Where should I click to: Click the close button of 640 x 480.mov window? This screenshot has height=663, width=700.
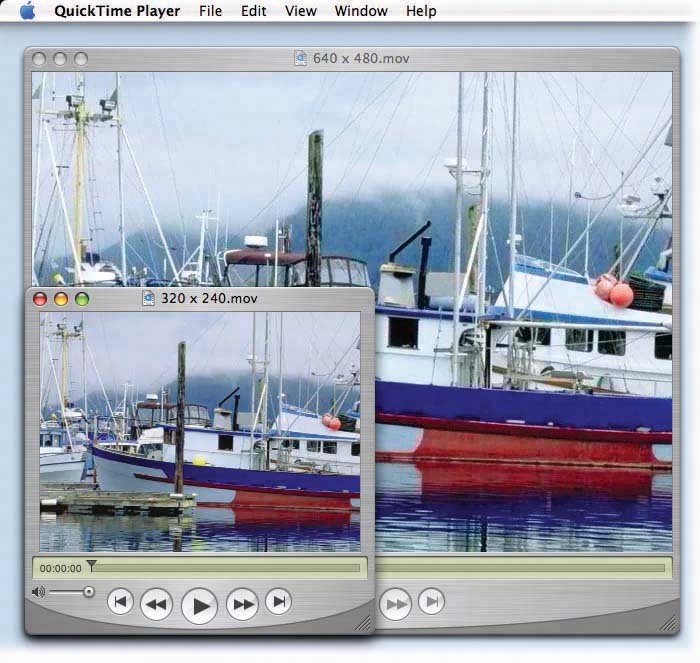click(x=39, y=59)
